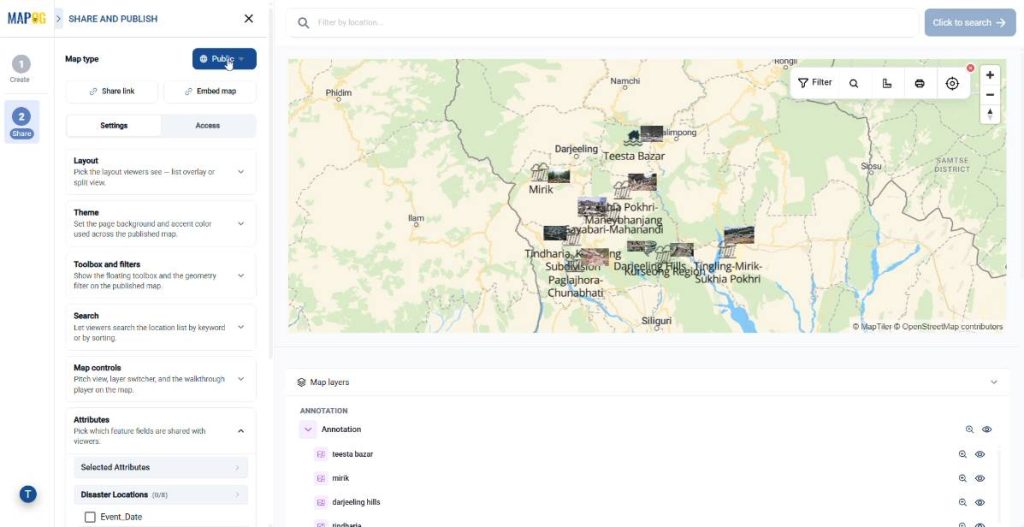The image size is (1024, 527).
Task: Click the Embed map button
Action: pyautogui.click(x=210, y=91)
